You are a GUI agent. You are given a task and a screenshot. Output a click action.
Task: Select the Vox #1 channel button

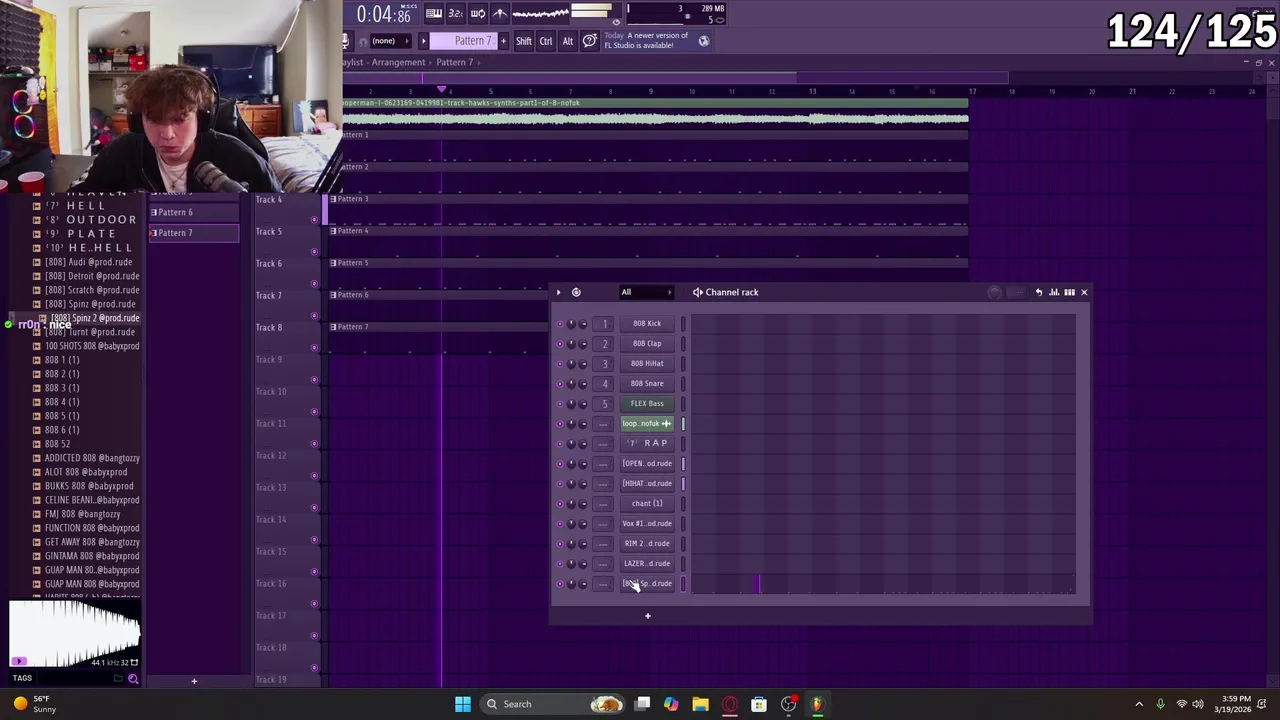647,524
